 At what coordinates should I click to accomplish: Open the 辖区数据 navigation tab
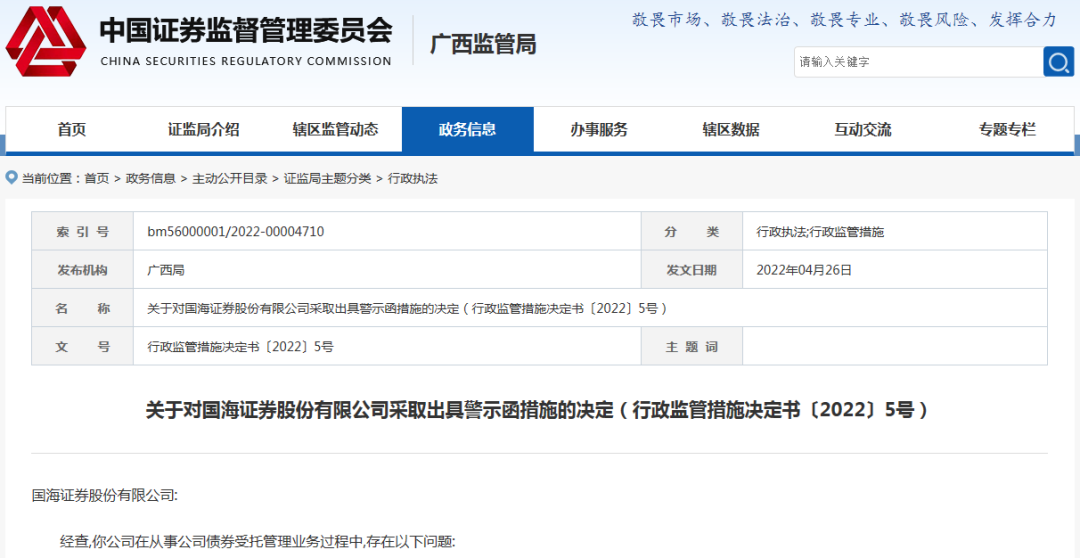(731, 130)
